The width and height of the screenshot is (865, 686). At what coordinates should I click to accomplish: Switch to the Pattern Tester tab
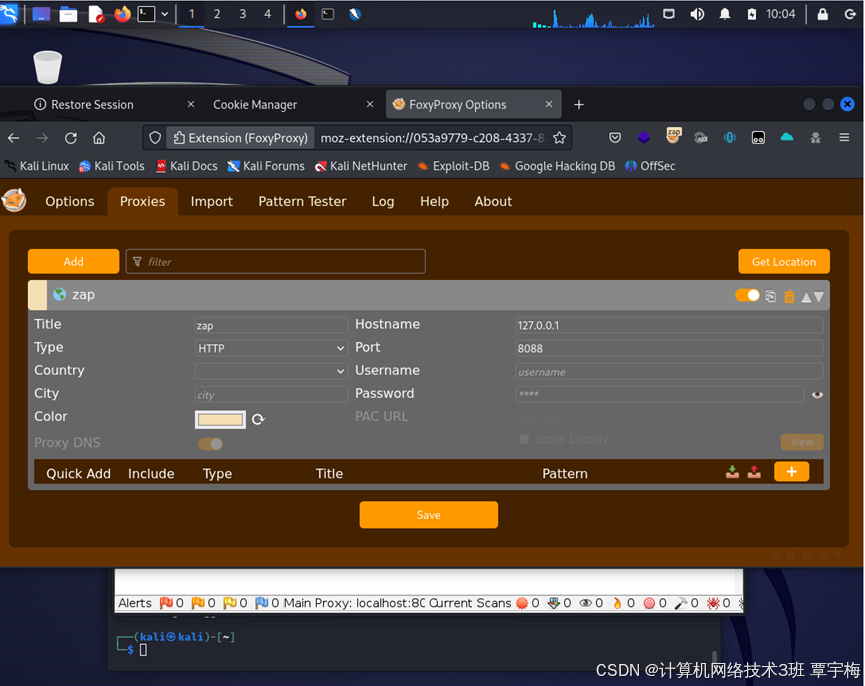tap(302, 201)
